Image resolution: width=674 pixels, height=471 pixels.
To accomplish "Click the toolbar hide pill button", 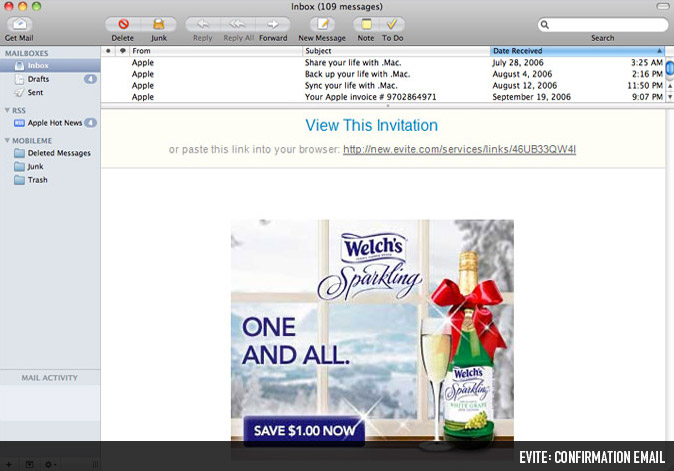I will [x=663, y=6].
